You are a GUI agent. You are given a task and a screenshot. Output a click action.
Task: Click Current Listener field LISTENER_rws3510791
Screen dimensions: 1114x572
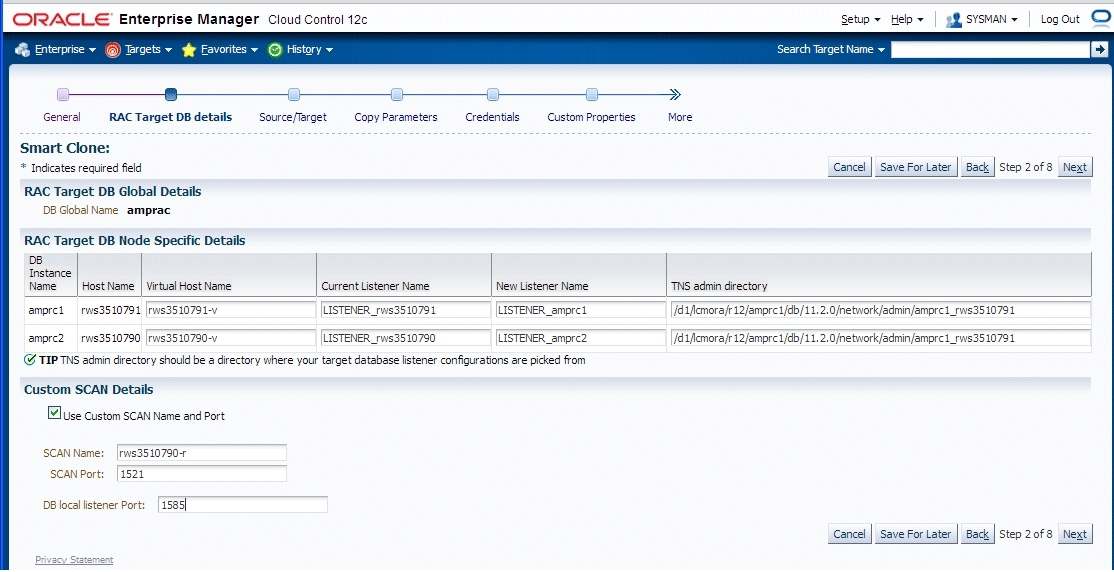[405, 309]
